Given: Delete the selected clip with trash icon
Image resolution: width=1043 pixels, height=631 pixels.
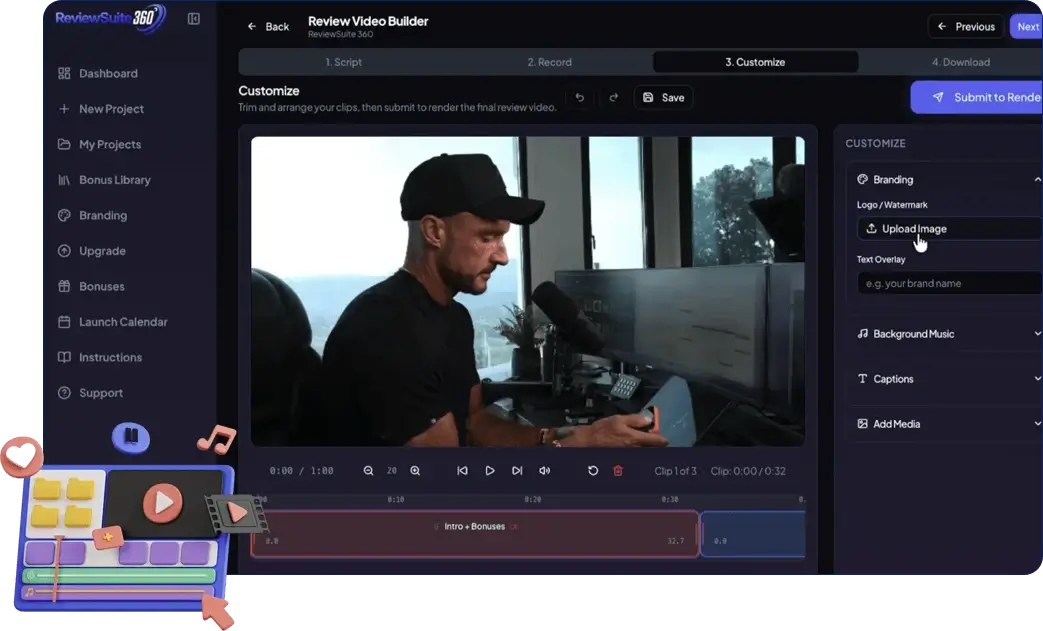Looking at the screenshot, I should point(618,471).
